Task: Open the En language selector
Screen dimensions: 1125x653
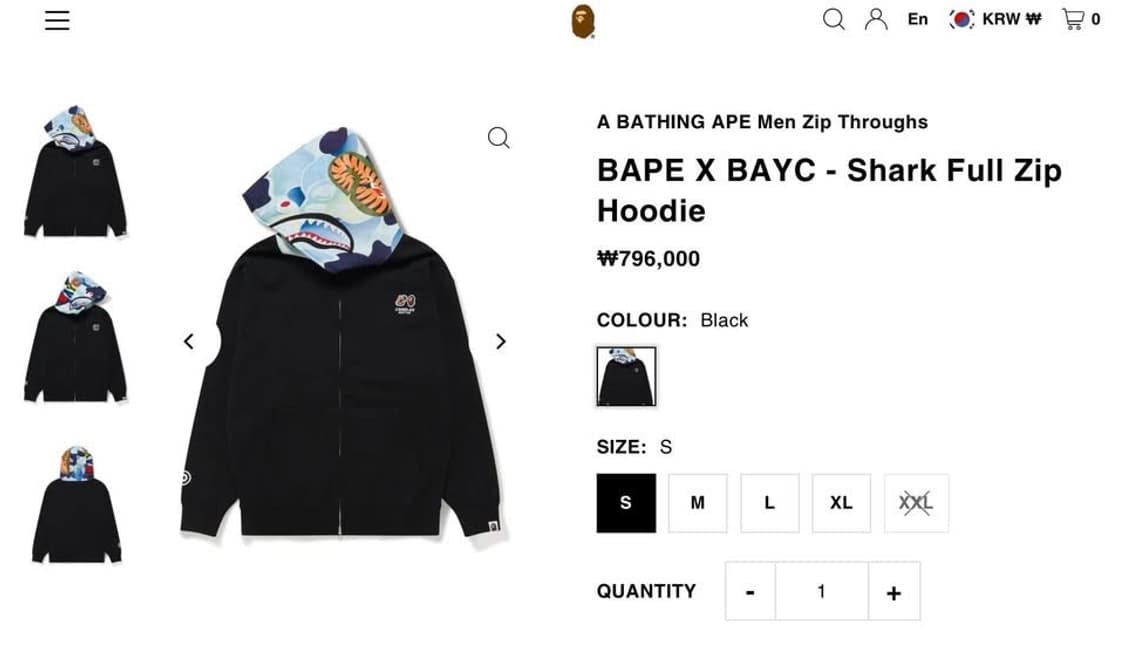Action: 918,19
